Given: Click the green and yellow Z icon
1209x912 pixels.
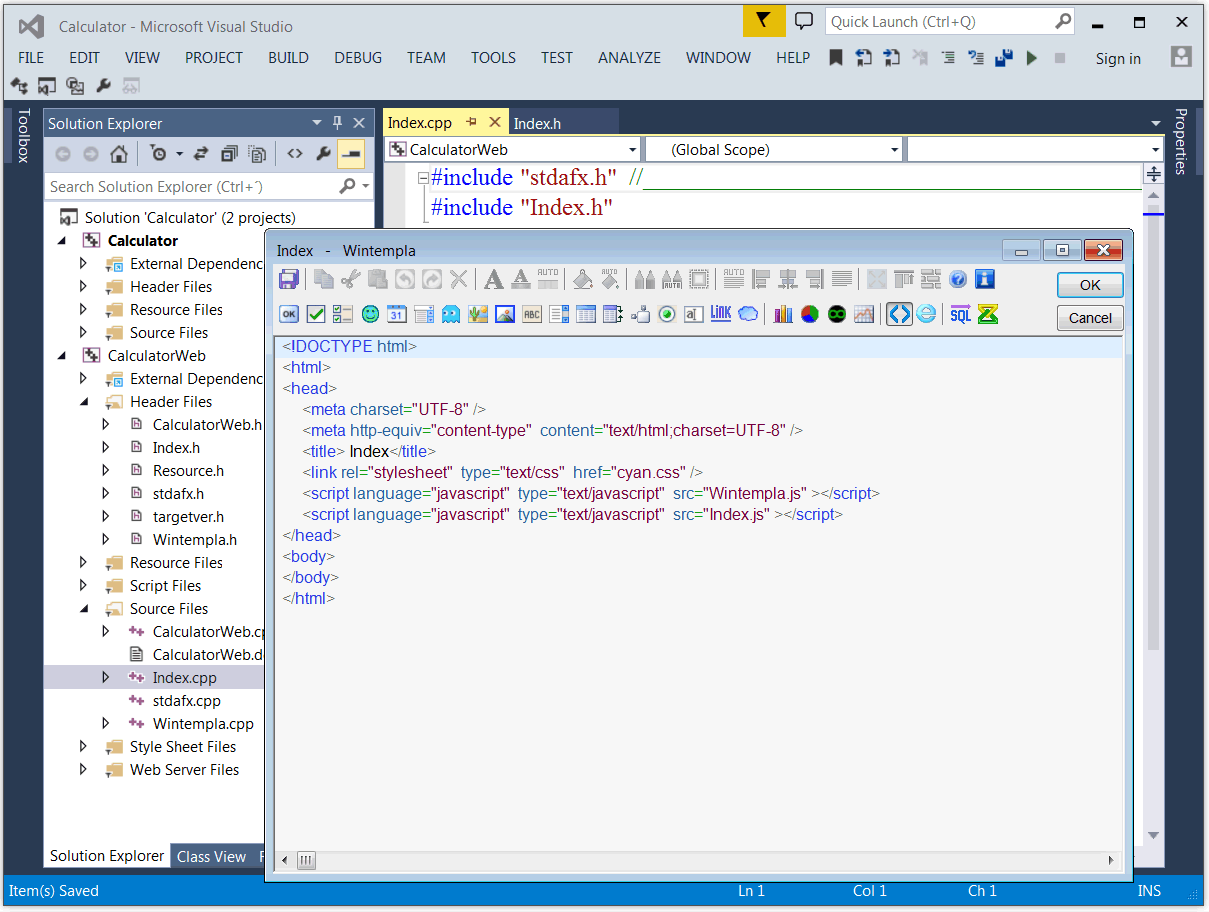Looking at the screenshot, I should point(988,314).
